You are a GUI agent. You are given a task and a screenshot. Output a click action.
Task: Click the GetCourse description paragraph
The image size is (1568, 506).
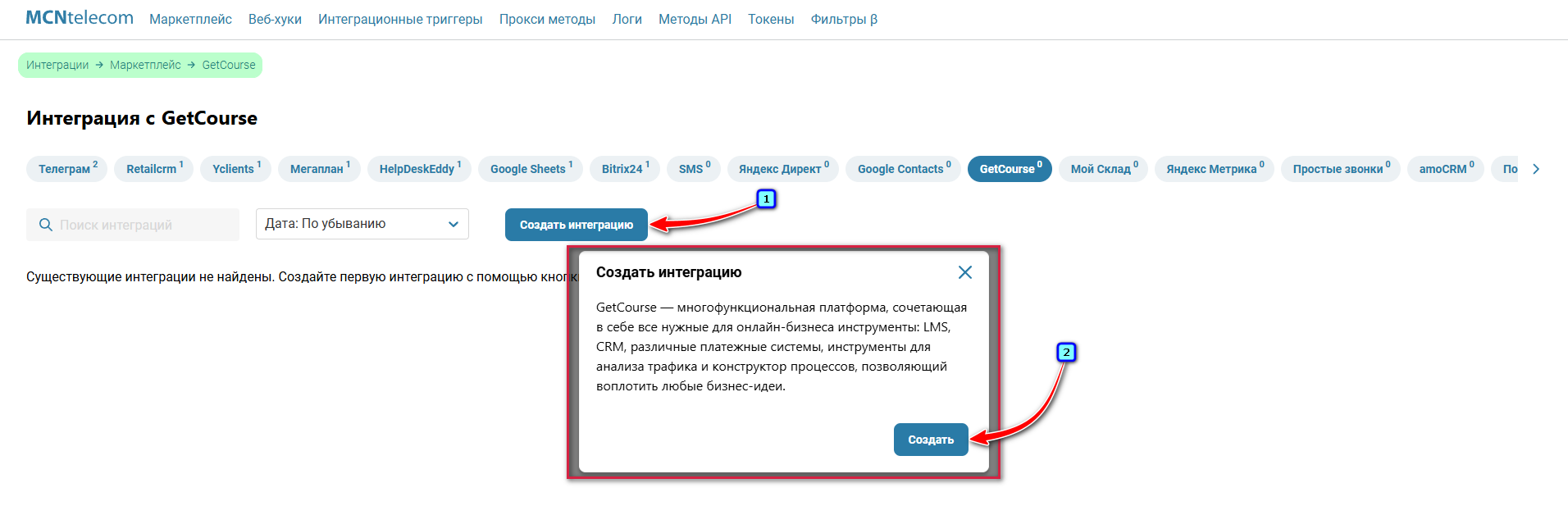(x=782, y=347)
